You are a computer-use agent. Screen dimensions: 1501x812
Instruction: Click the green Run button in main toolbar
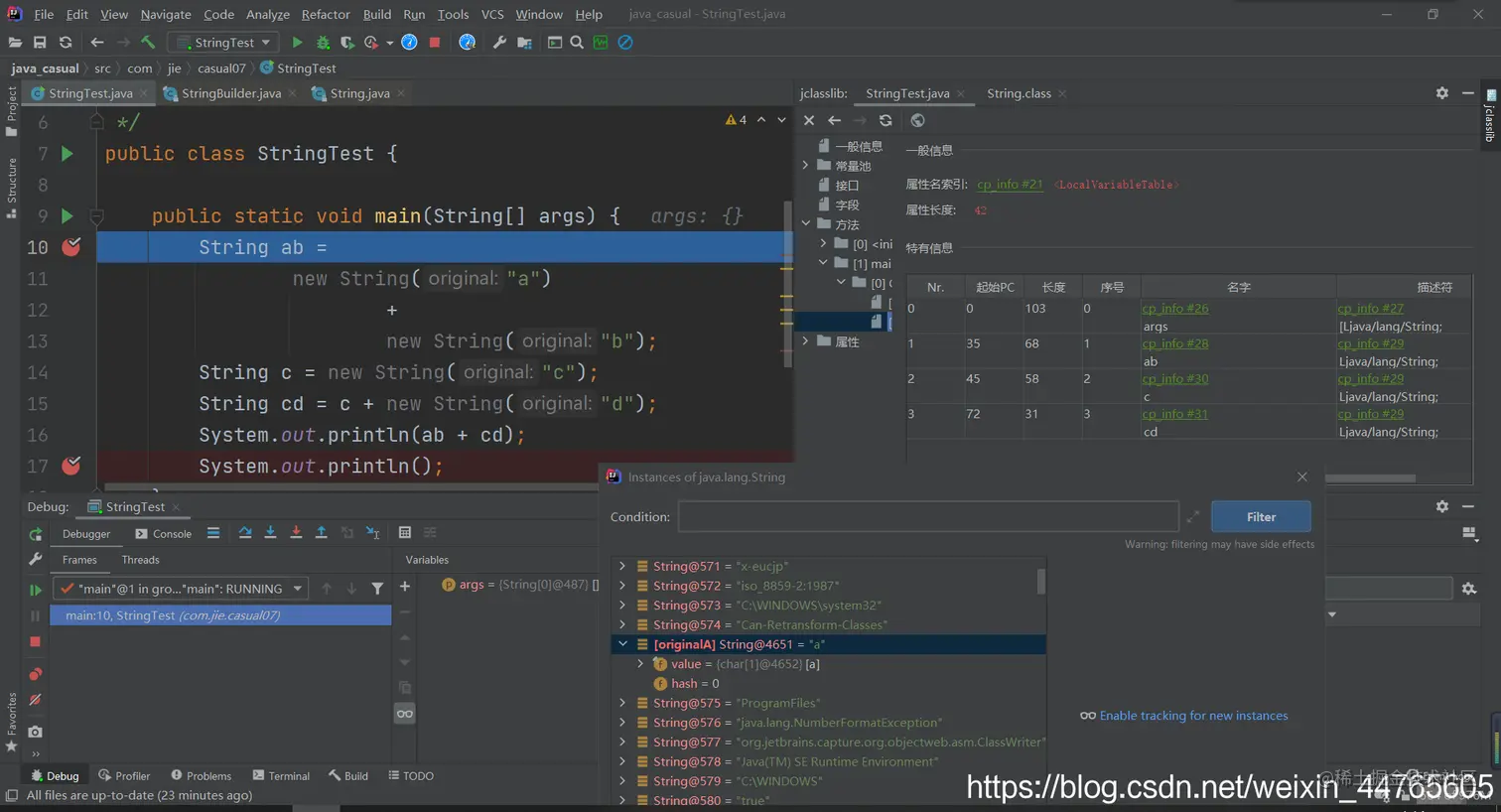click(297, 43)
